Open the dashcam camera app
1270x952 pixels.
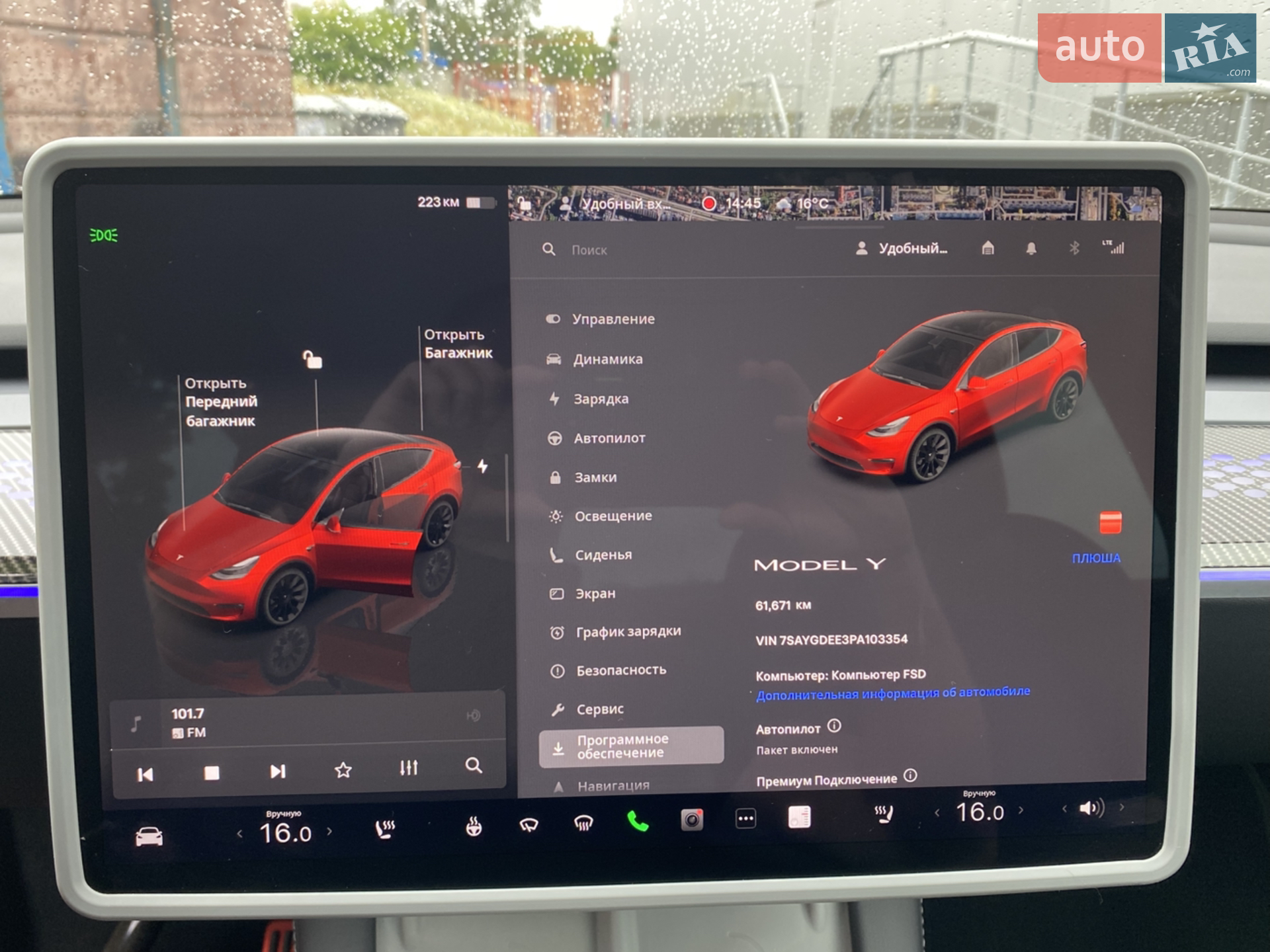pyautogui.click(x=692, y=820)
